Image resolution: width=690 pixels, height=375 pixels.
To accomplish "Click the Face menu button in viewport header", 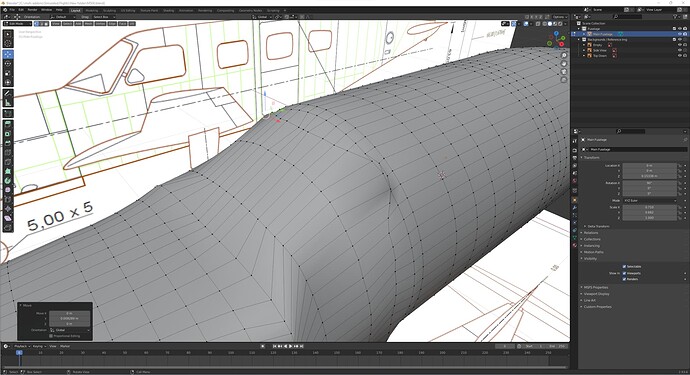I will 122,24.
